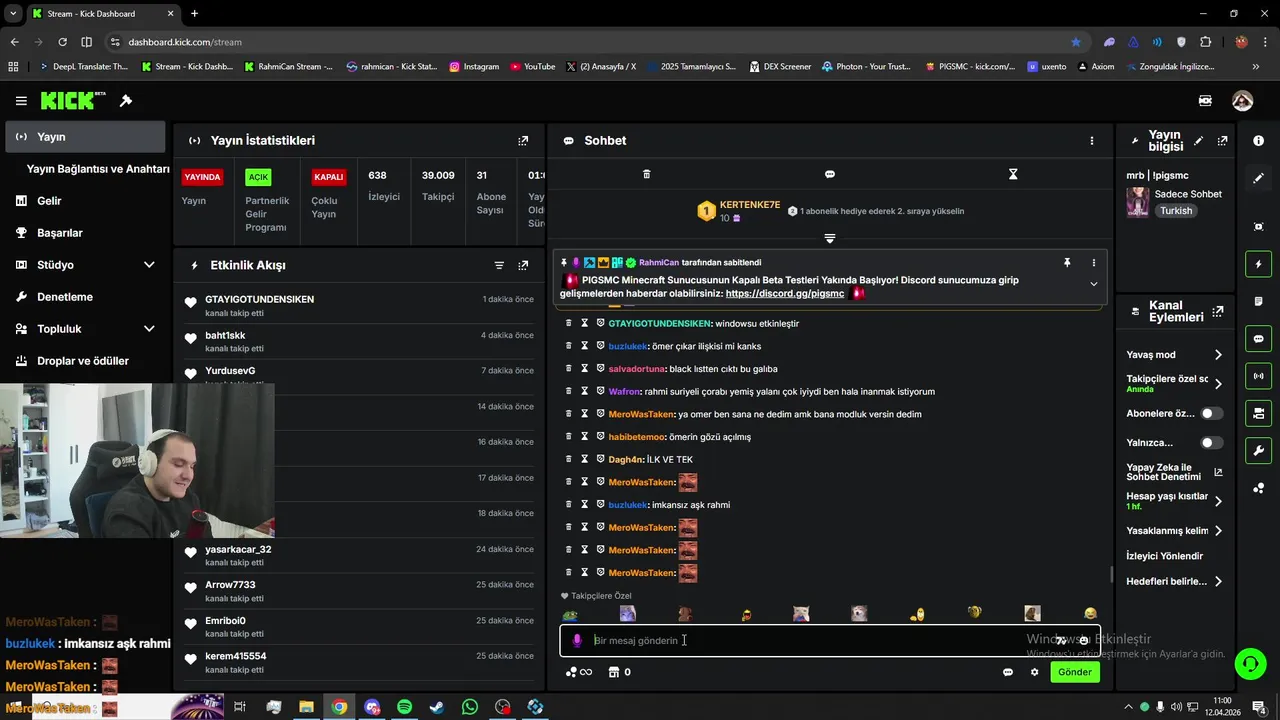Open the Sohbet panel three-dot menu
The width and height of the screenshot is (1280, 720).
(1092, 141)
